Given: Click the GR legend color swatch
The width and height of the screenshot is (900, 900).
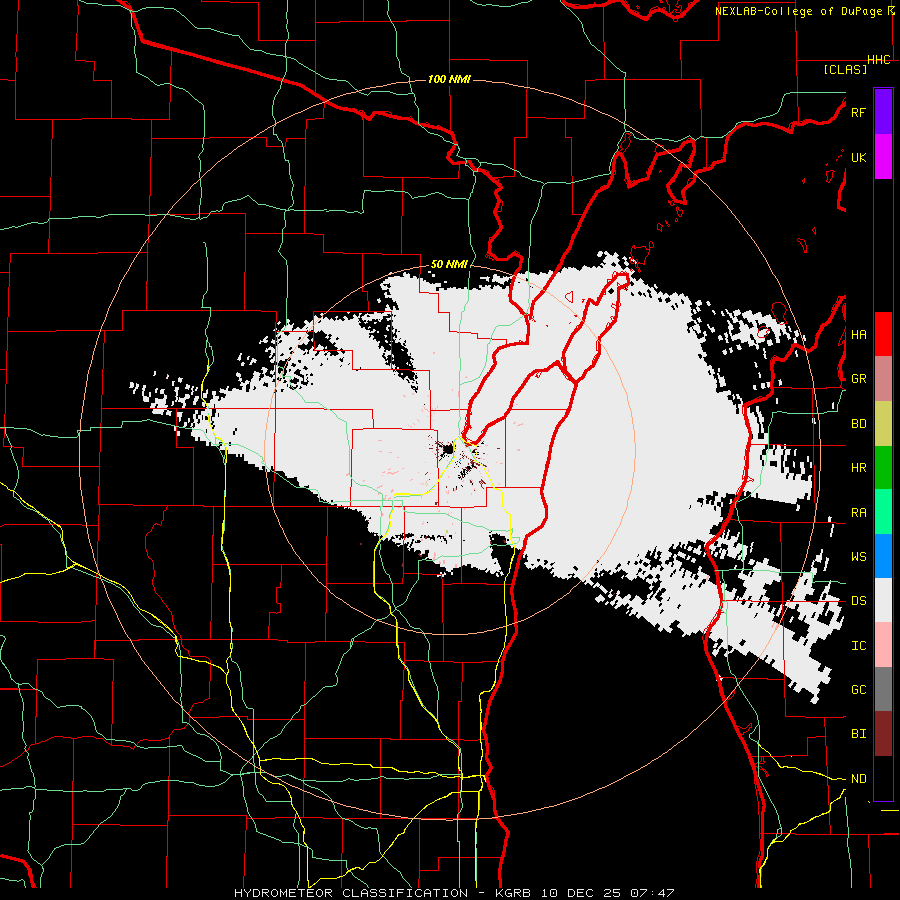Looking at the screenshot, I should click(883, 379).
